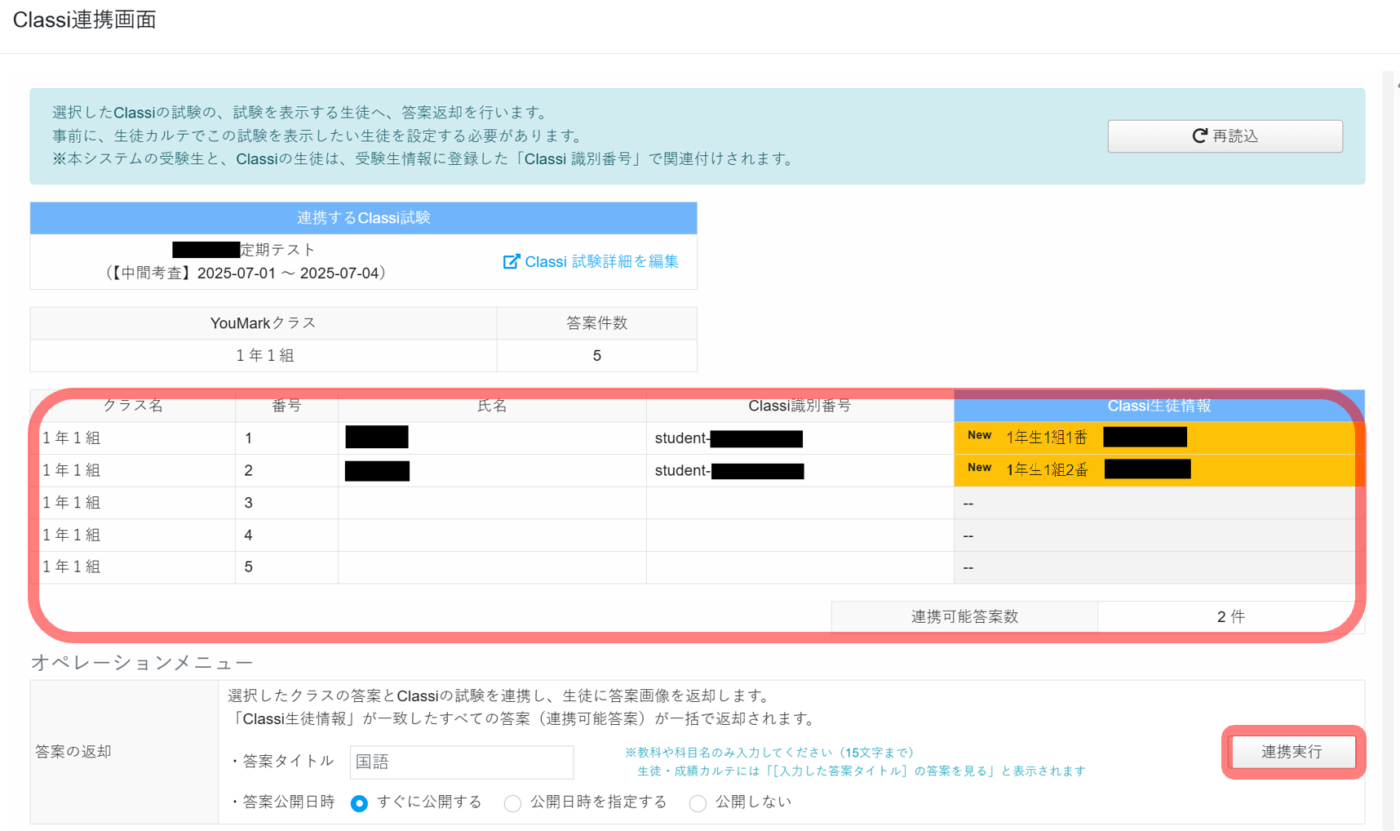Open the Classi 試験詳細を編集 link
This screenshot has width=1400, height=831.
click(x=602, y=261)
